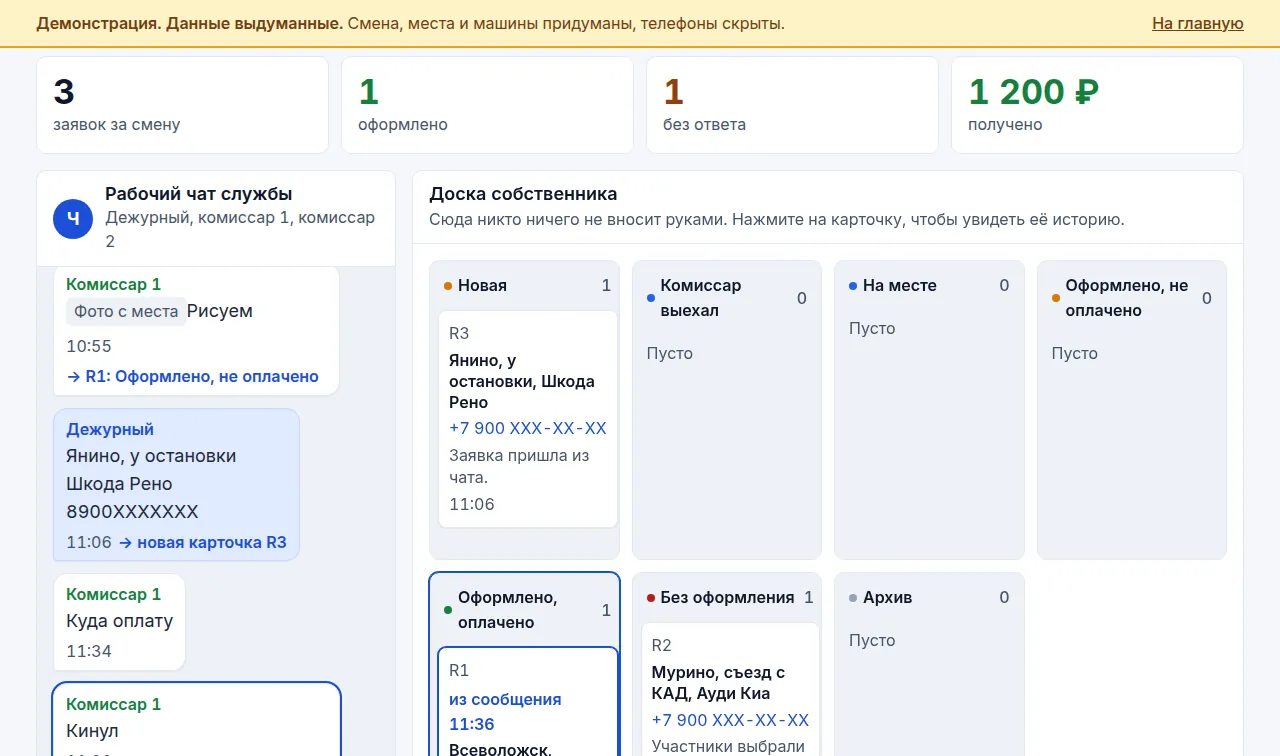Click the 'Оформлено, не оплачено' column header
The width and height of the screenshot is (1280, 756).
[x=1132, y=298]
